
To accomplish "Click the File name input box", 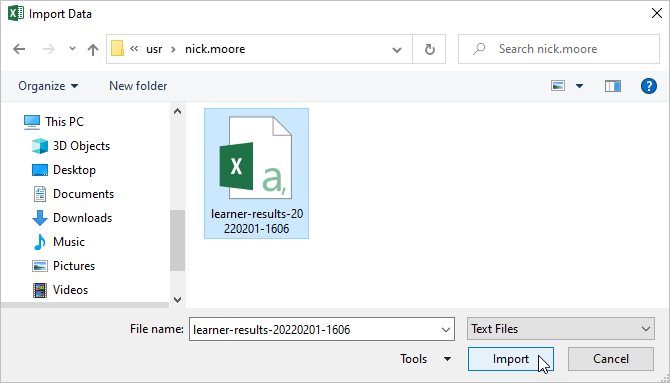I will click(x=322, y=329).
